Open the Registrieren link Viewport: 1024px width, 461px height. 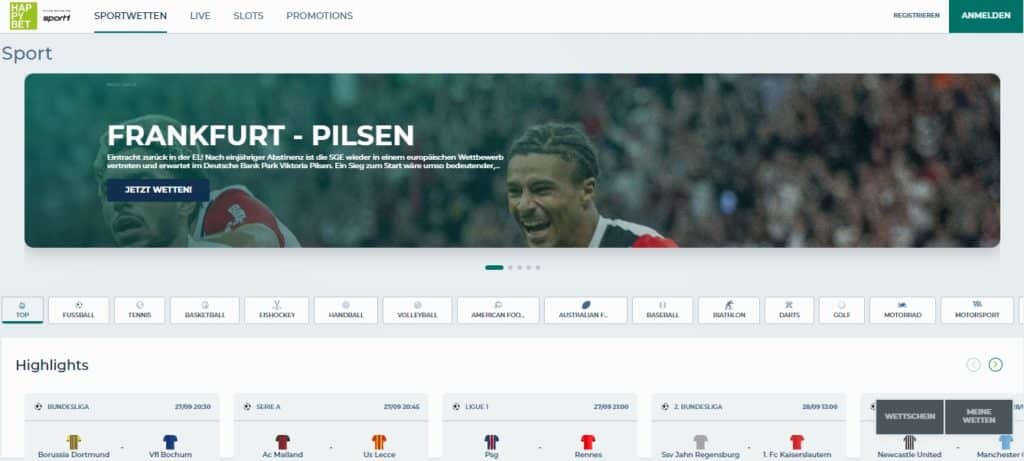[x=916, y=16]
